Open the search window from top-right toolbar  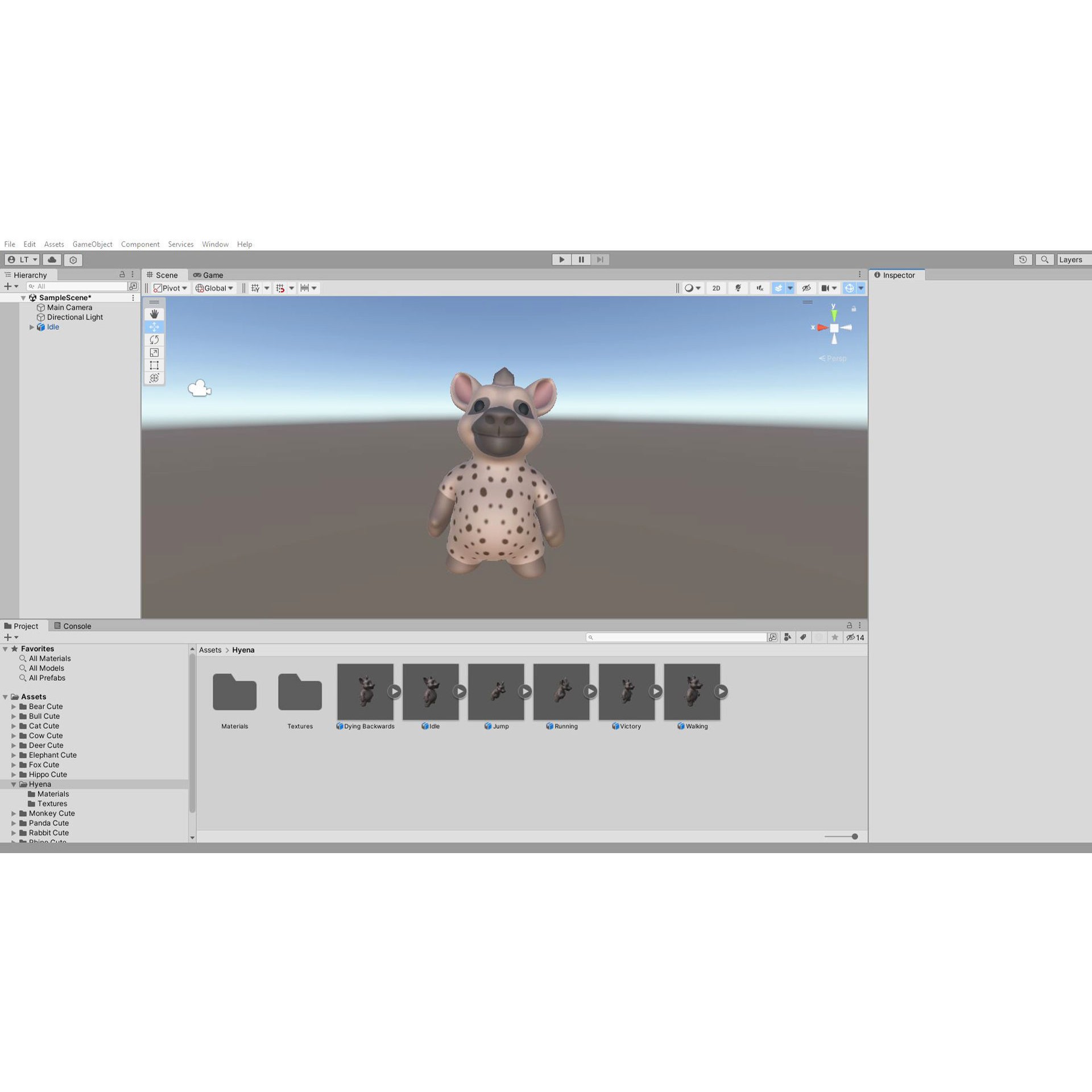pos(1045,259)
